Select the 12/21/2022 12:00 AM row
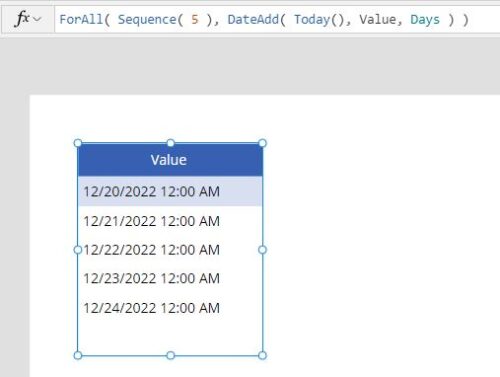Screen dimensions: 500x377 [x=170, y=221]
